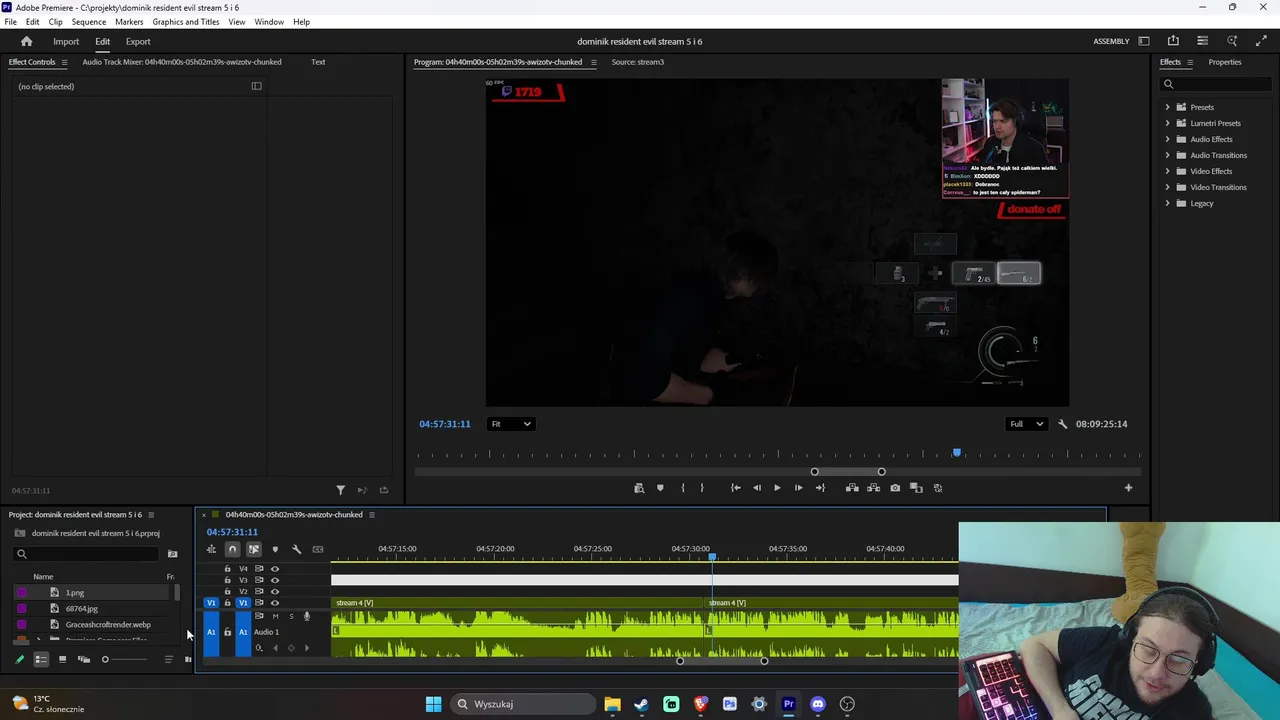This screenshot has height=720, width=1280.
Task: Enable voice-over record microphone on A1
Action: tap(307, 616)
